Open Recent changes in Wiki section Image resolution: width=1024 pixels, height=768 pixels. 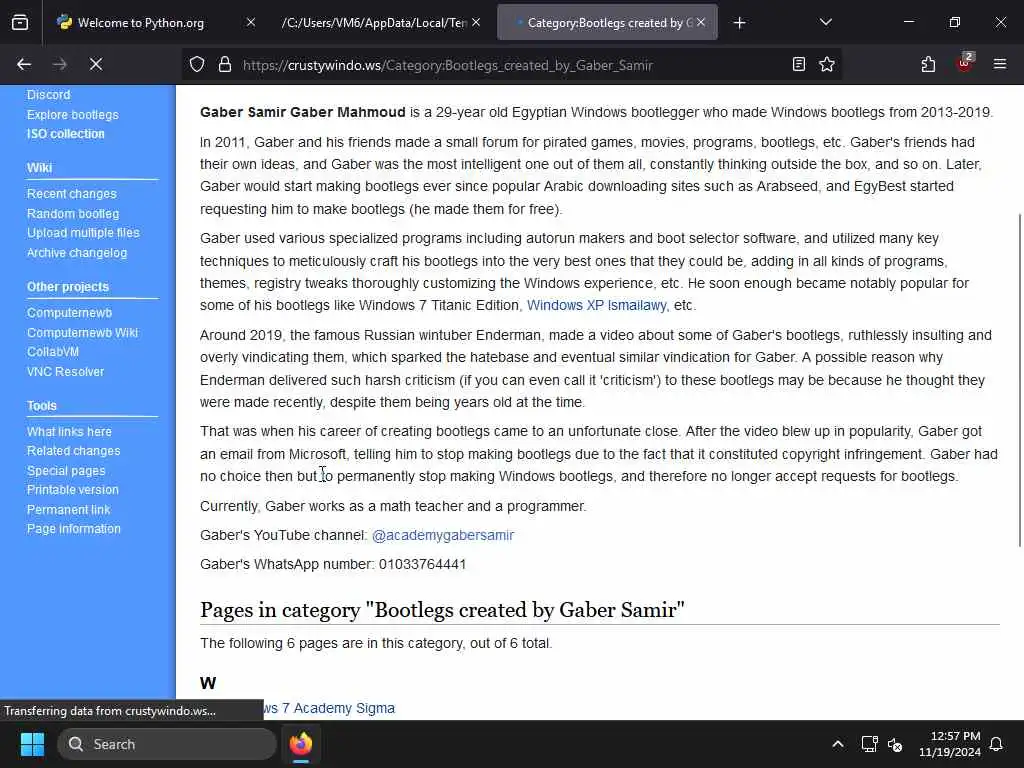72,194
